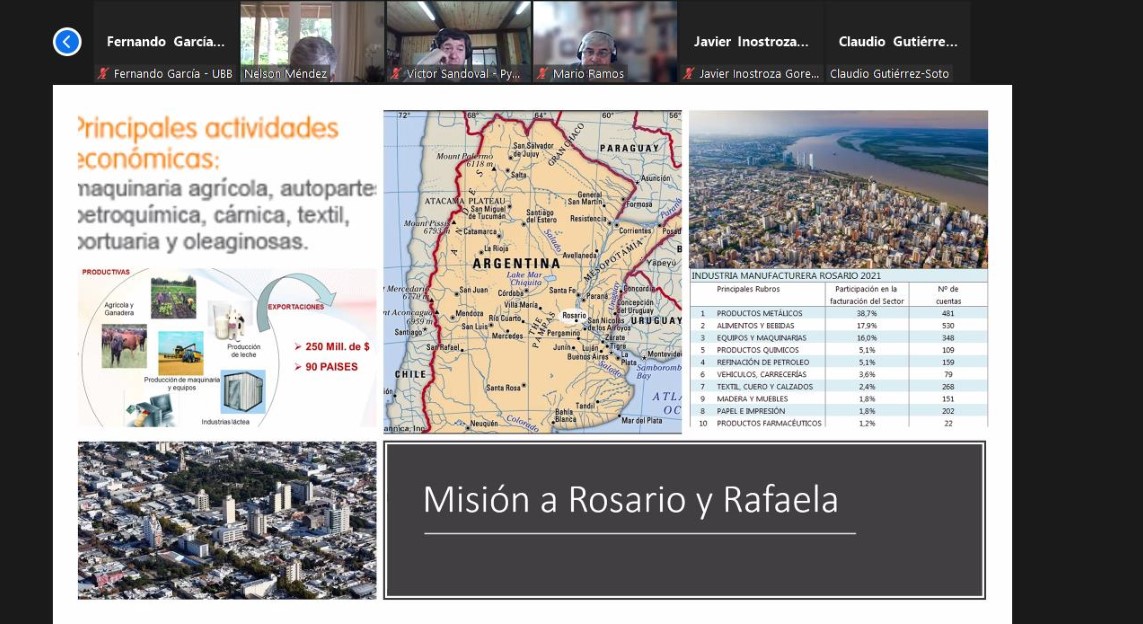The width and height of the screenshot is (1143, 624).
Task: Click the Claudio Gutiérrez-Soto name label
Action: click(889, 74)
